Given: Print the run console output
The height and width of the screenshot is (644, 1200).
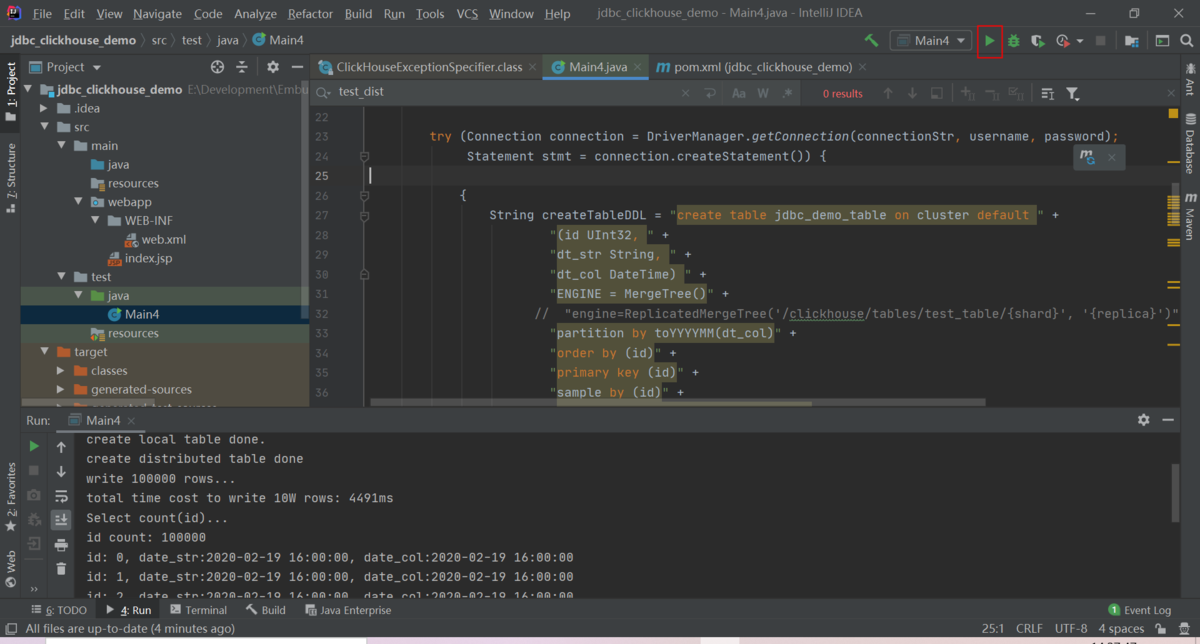Looking at the screenshot, I should [61, 545].
